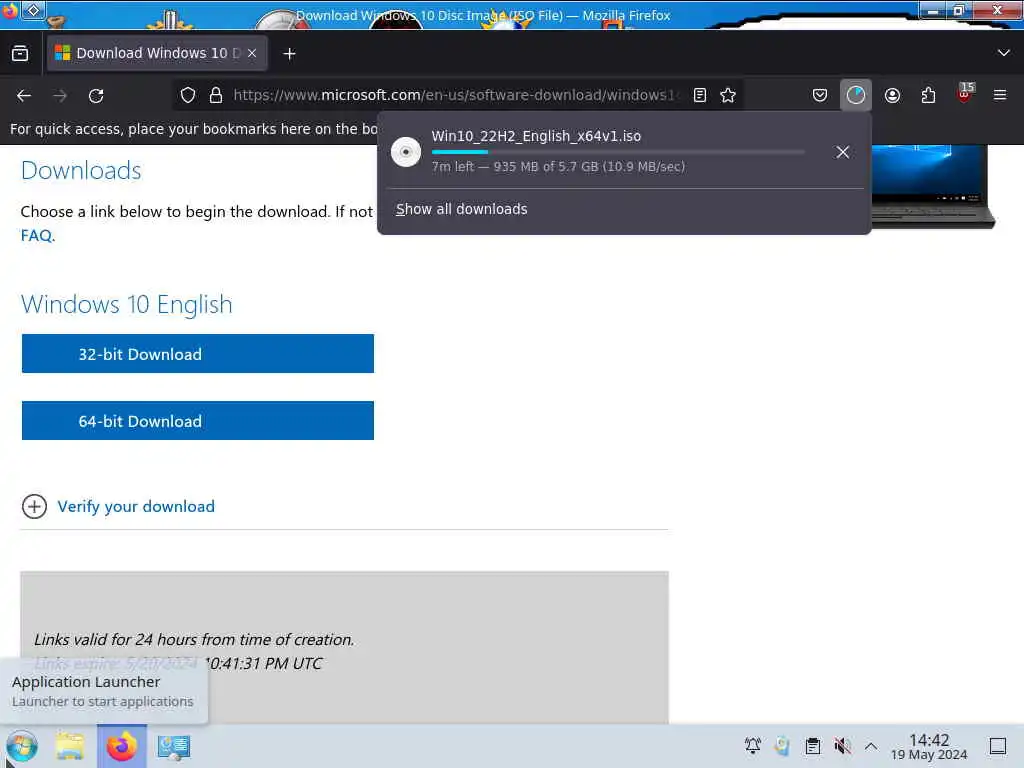Toggle reader view in address bar

[699, 95]
